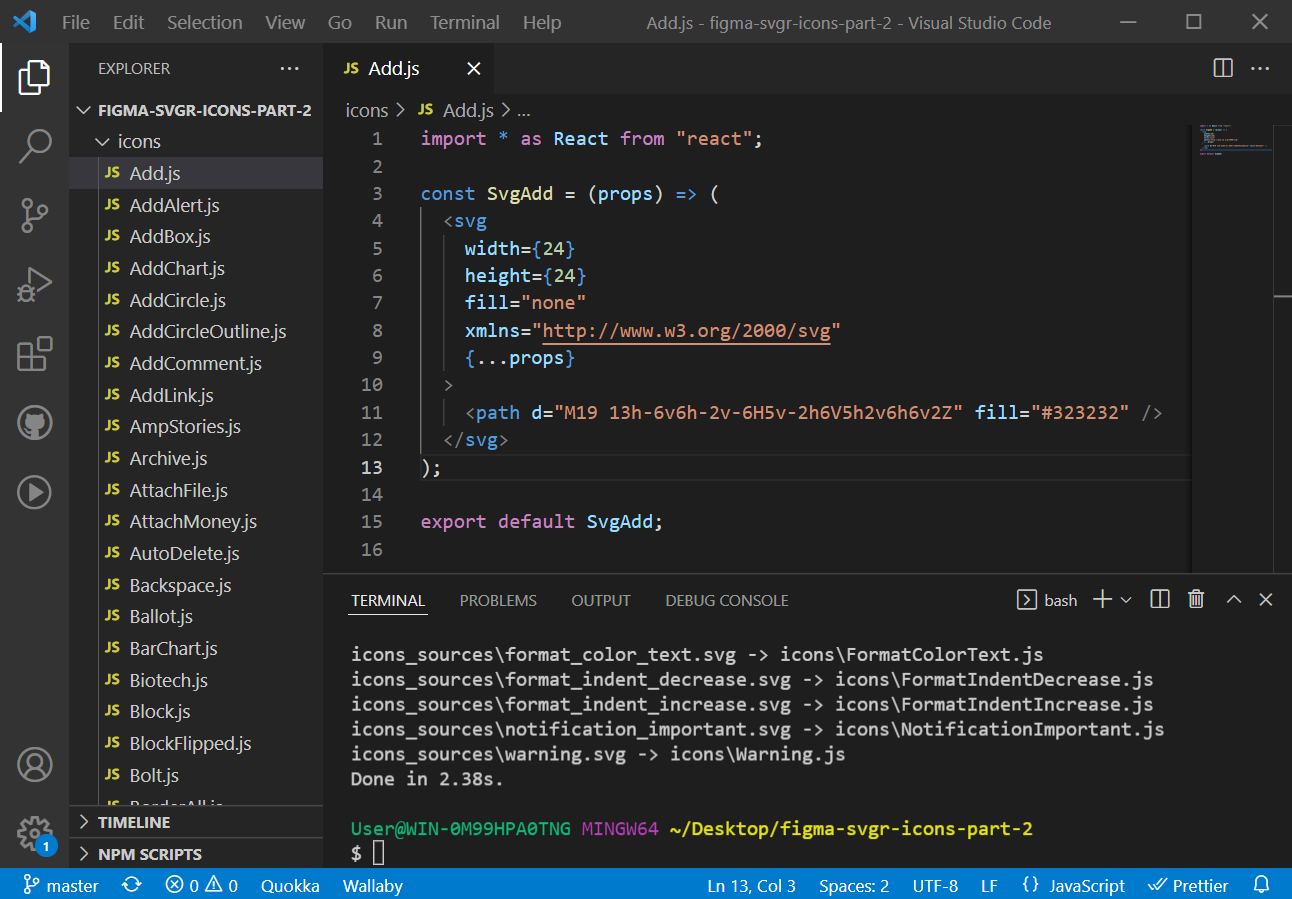The image size is (1292, 899).
Task: Expand the TIMELINE section
Action: tap(134, 822)
